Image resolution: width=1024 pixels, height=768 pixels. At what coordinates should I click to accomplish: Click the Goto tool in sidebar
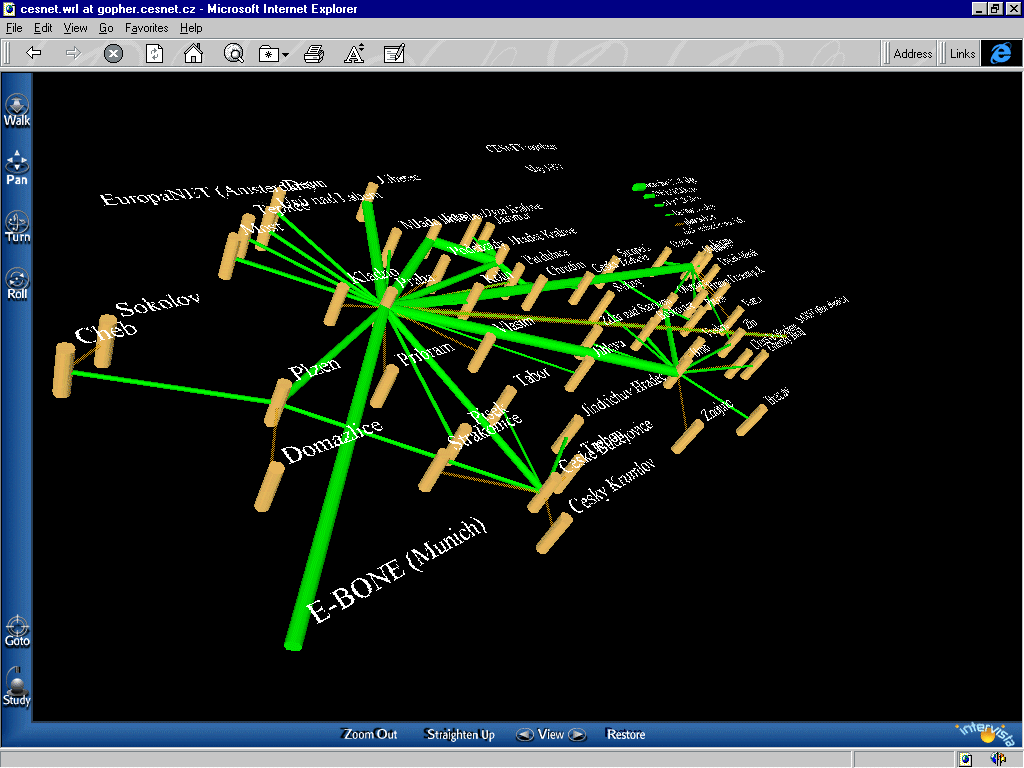pyautogui.click(x=17, y=630)
